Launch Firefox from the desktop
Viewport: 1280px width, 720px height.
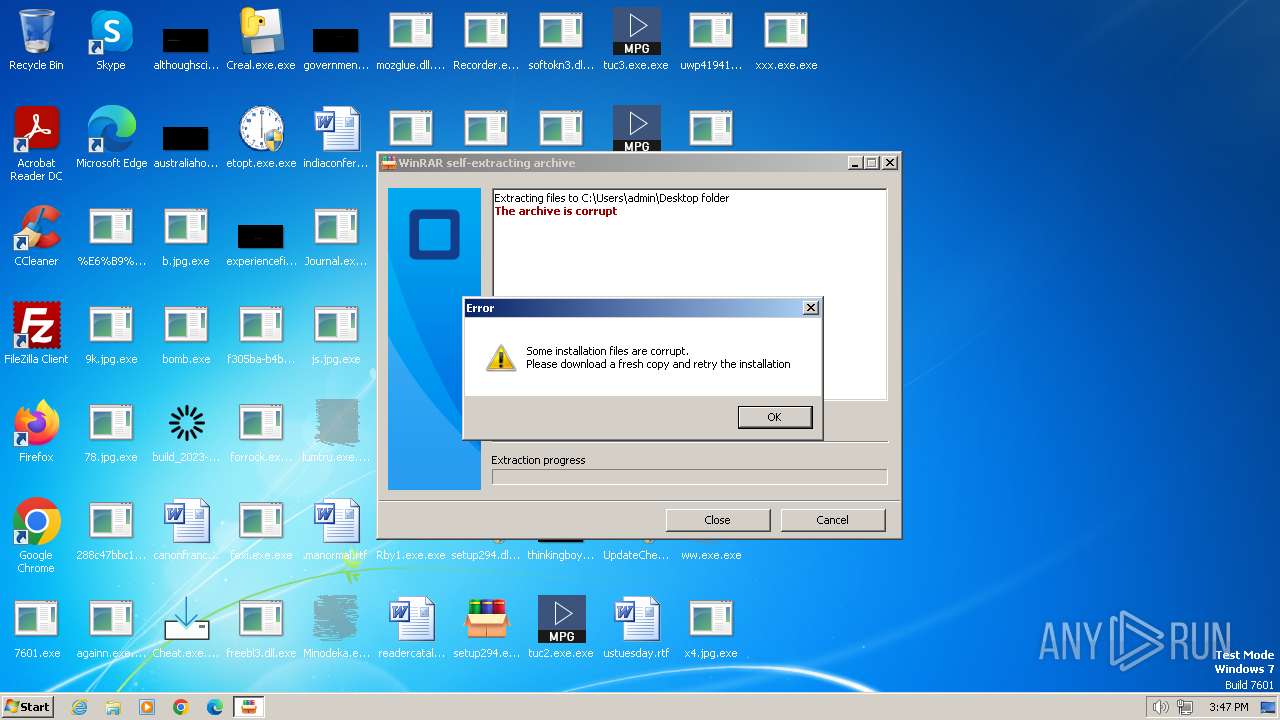tap(36, 432)
